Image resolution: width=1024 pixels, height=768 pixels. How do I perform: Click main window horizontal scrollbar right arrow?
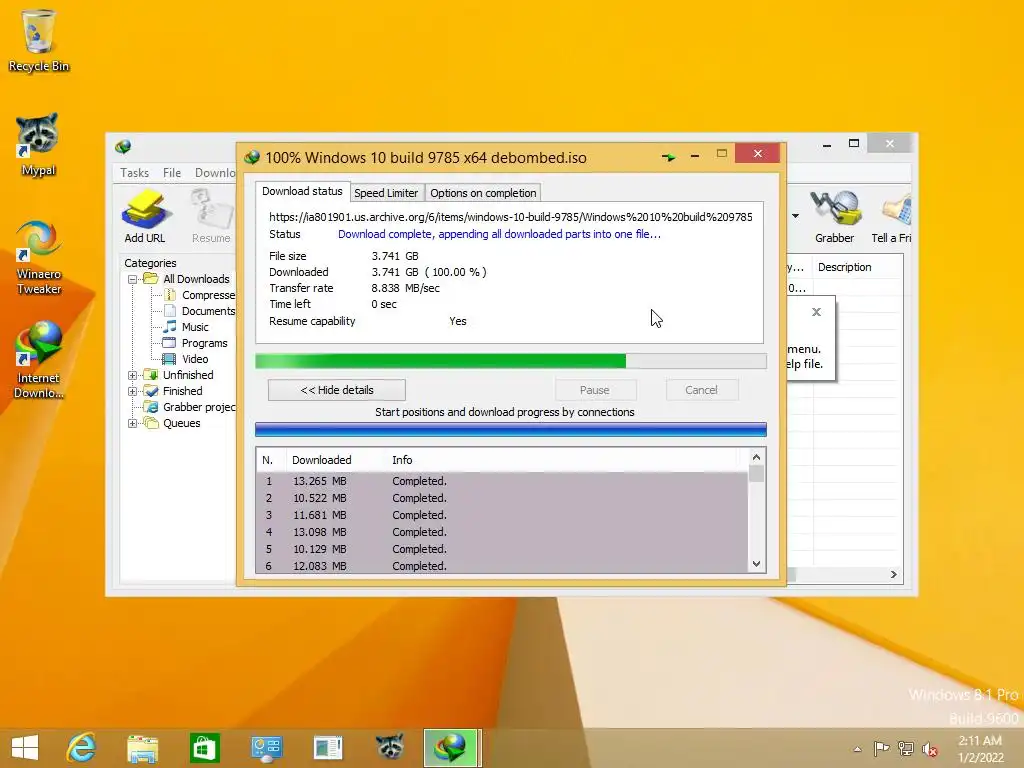pyautogui.click(x=893, y=575)
